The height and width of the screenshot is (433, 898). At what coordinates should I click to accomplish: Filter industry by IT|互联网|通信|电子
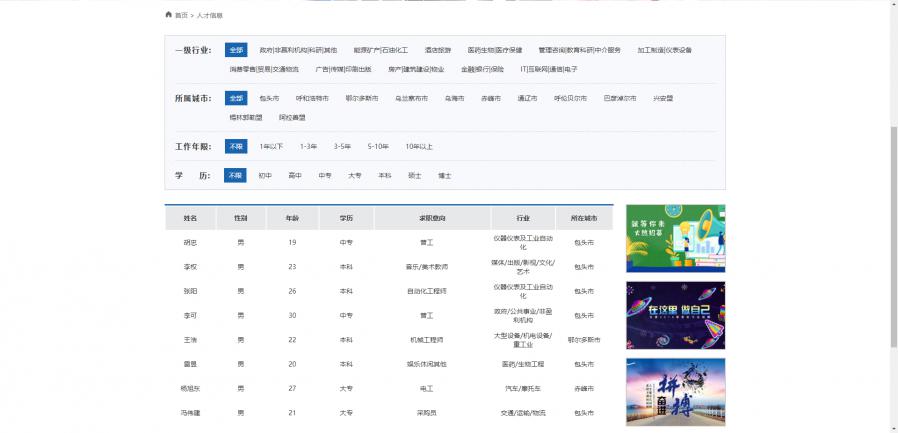coord(549,69)
